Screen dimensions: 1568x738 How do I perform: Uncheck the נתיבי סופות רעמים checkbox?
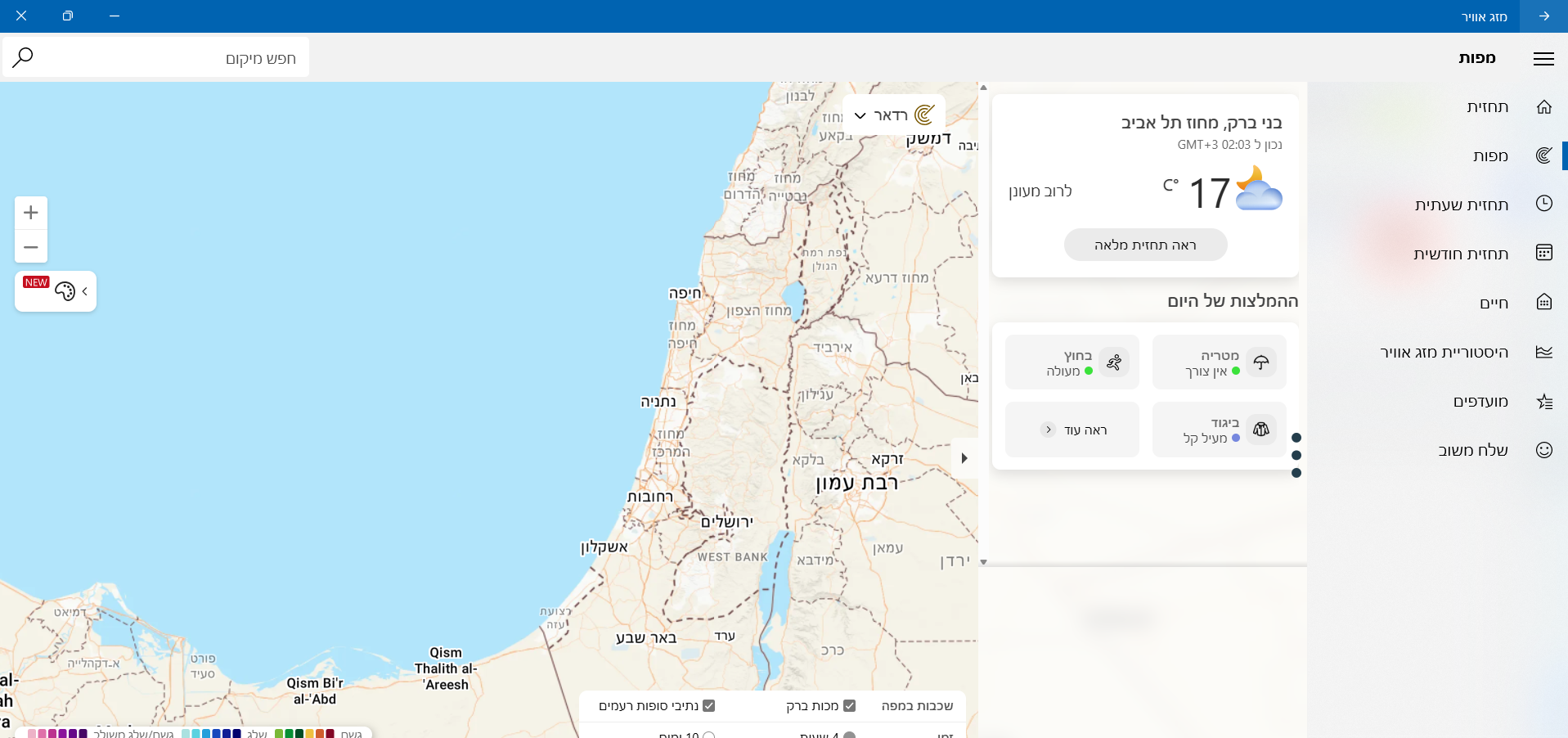point(708,705)
